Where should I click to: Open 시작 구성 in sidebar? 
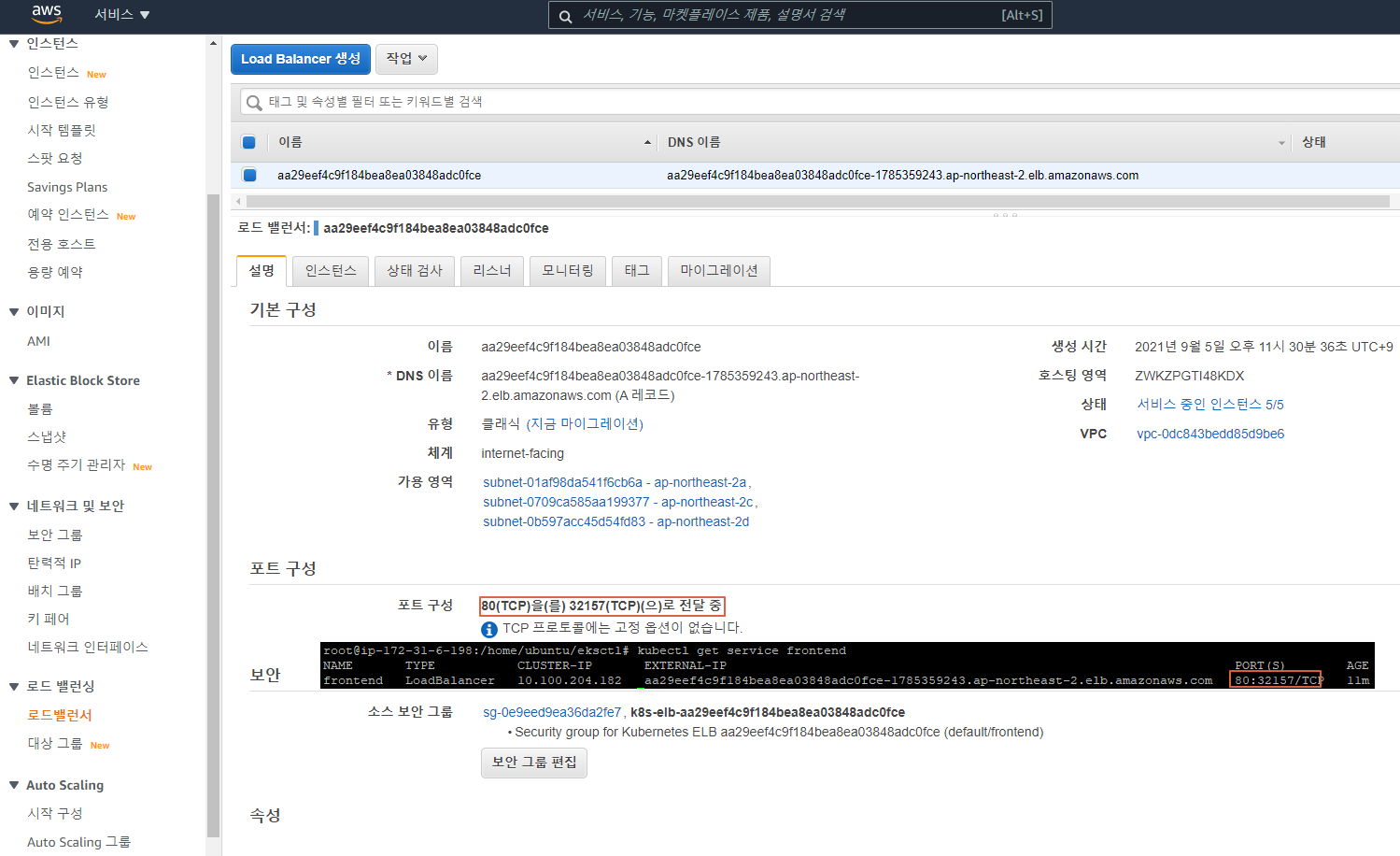[x=55, y=814]
